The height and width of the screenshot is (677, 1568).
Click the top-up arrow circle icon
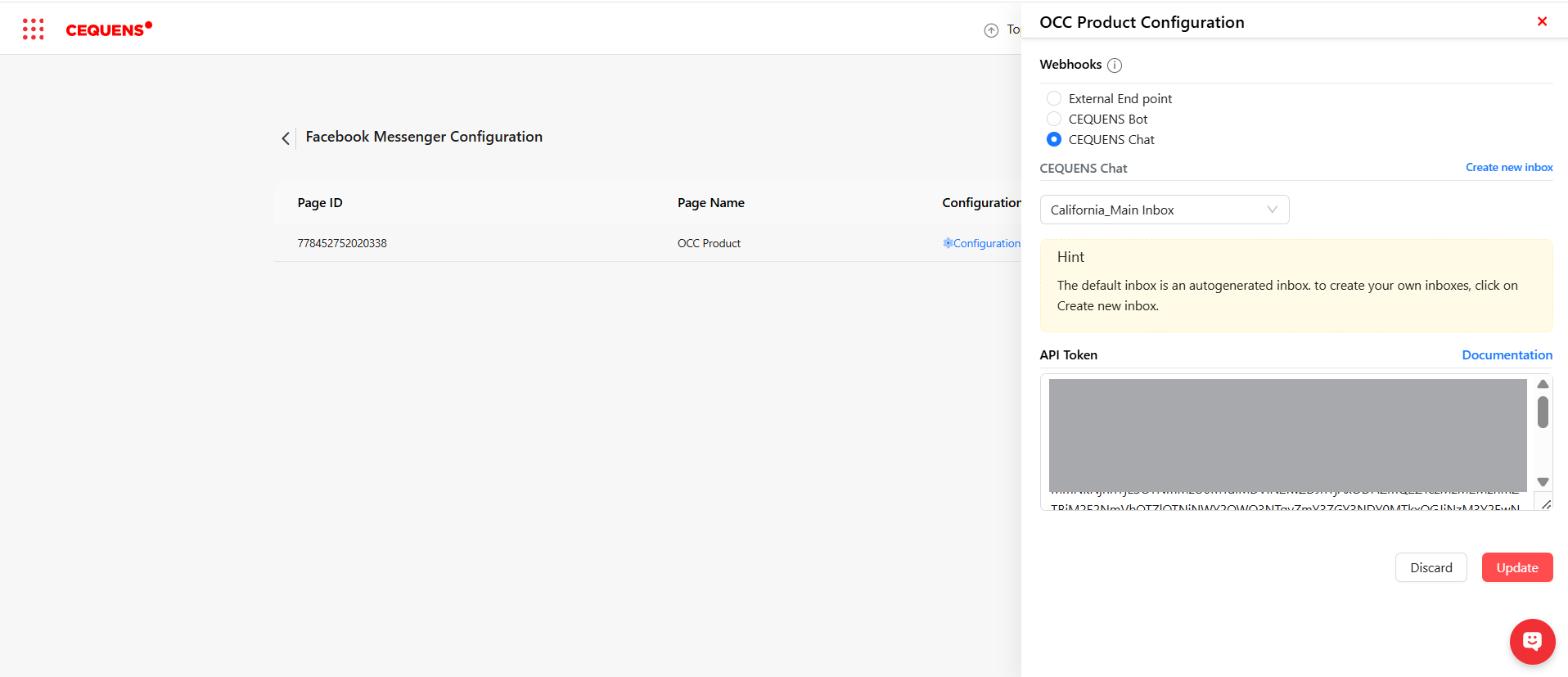coord(991,30)
